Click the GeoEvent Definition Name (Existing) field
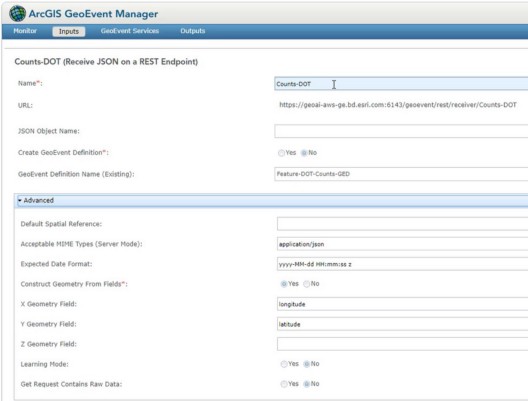 point(401,174)
